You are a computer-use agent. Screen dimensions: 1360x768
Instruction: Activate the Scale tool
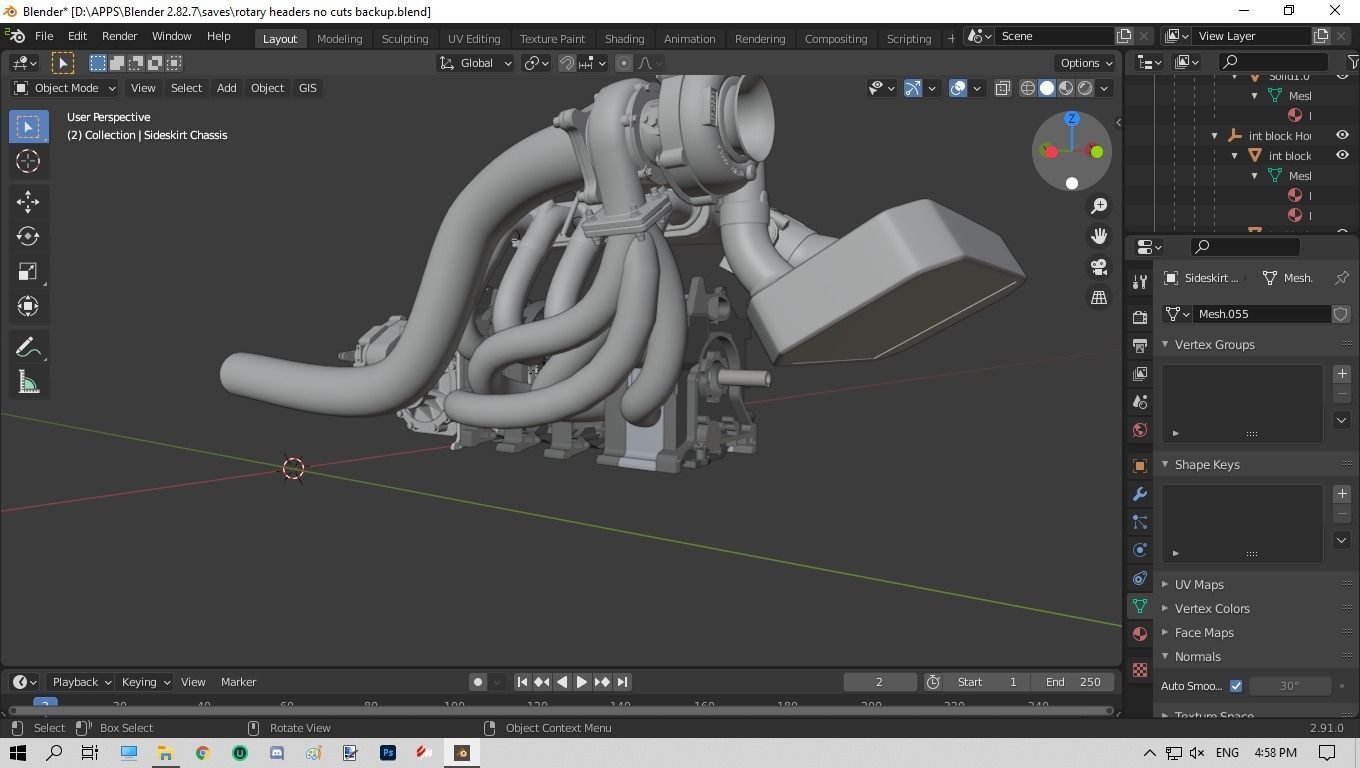28,272
